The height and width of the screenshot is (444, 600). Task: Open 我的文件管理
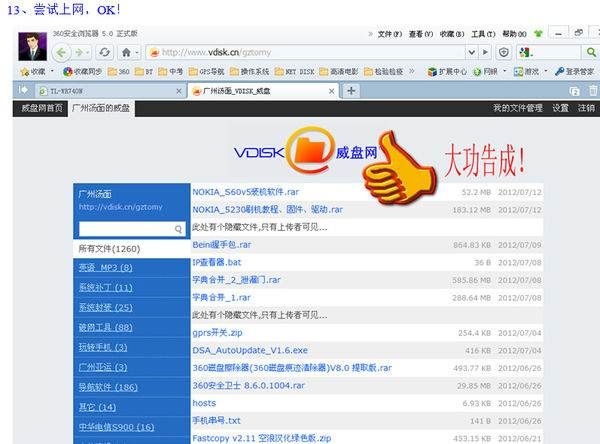pyautogui.click(x=517, y=108)
